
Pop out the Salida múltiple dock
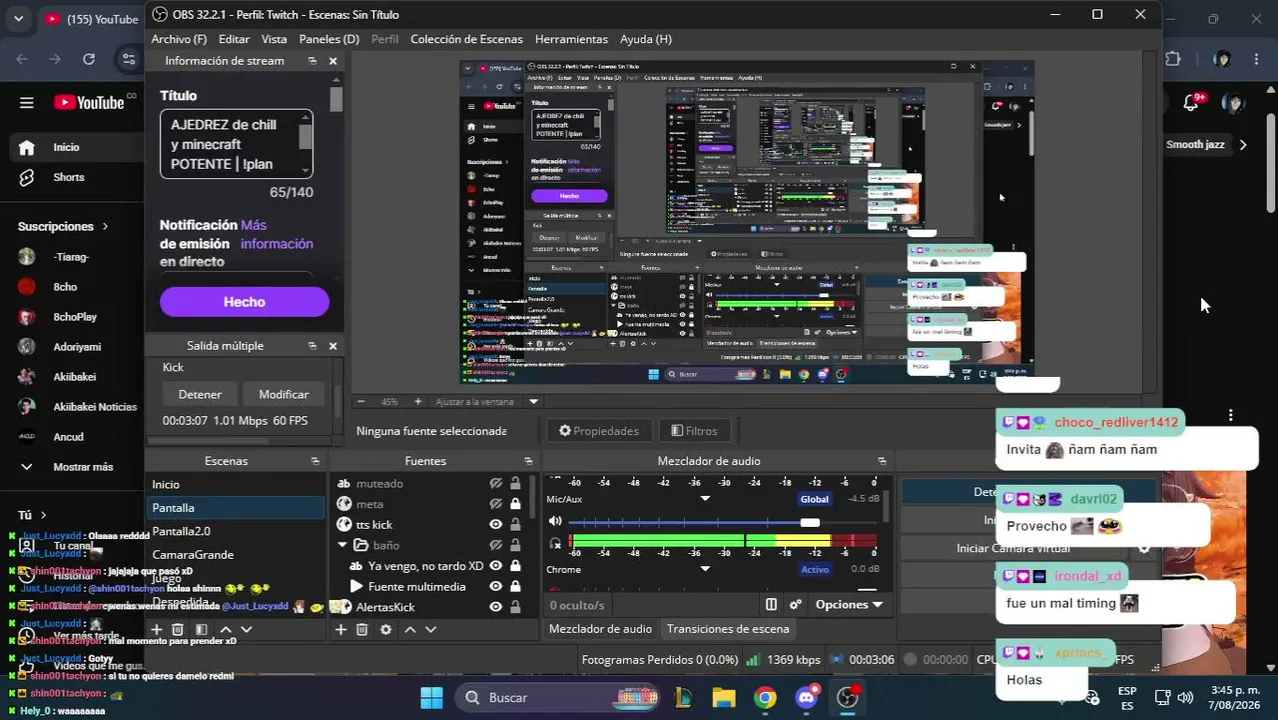point(312,346)
